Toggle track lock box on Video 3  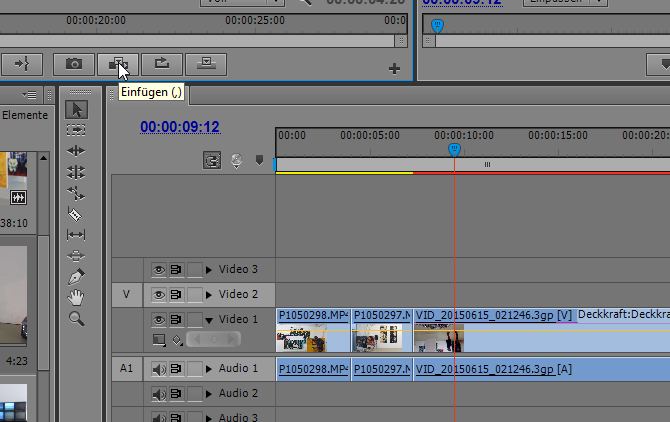pyautogui.click(x=195, y=270)
